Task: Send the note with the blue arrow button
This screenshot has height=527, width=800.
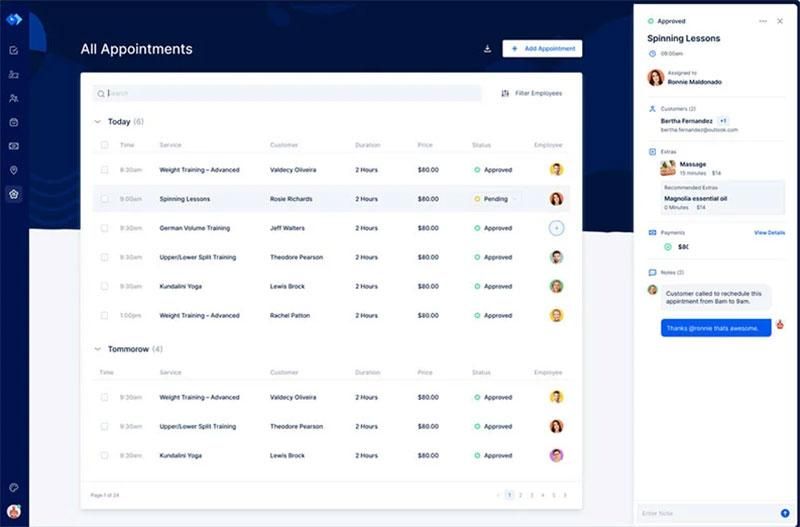Action: tap(785, 513)
